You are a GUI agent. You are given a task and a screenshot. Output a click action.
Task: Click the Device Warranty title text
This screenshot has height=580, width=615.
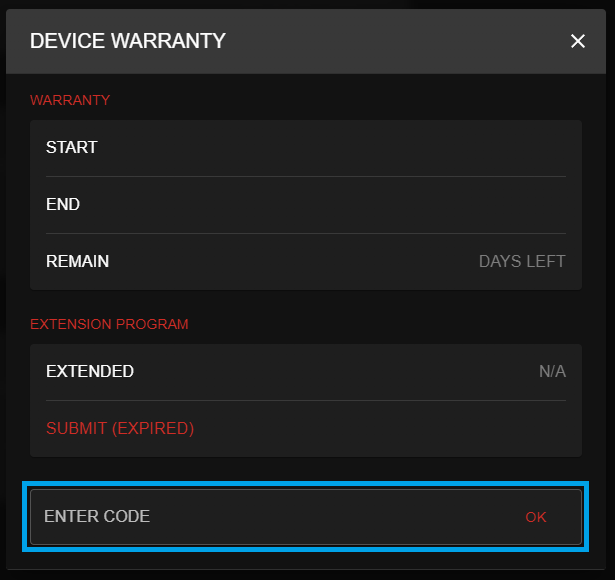(x=128, y=41)
